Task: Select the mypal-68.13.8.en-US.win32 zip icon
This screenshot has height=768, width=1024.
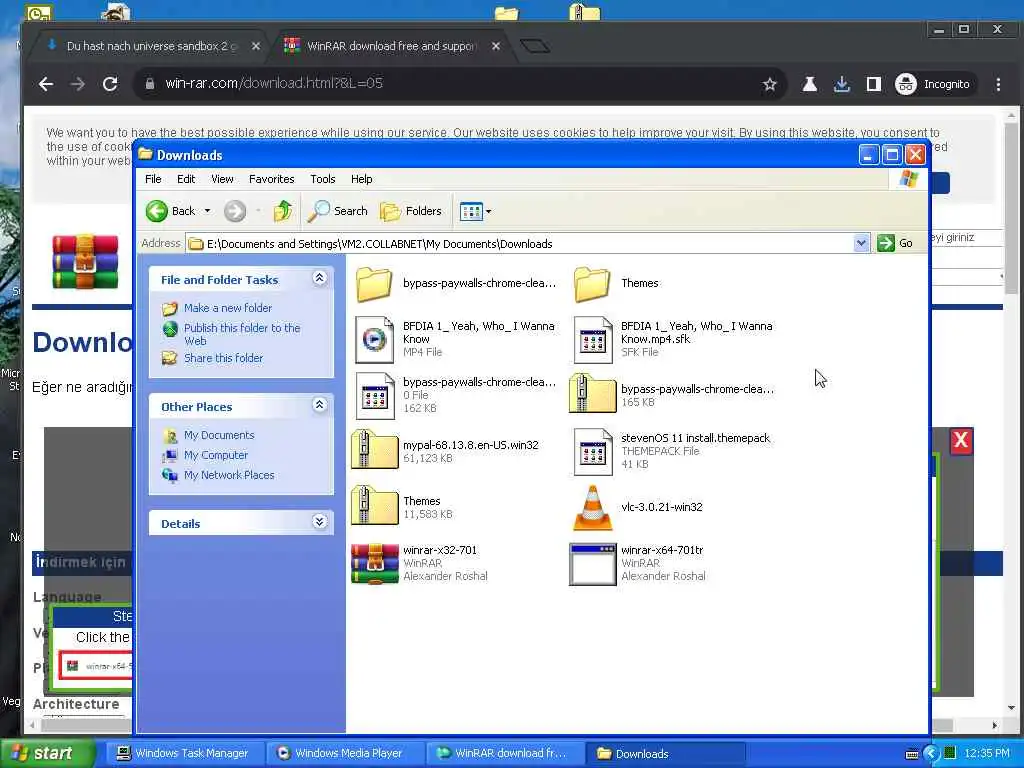Action: click(x=374, y=449)
